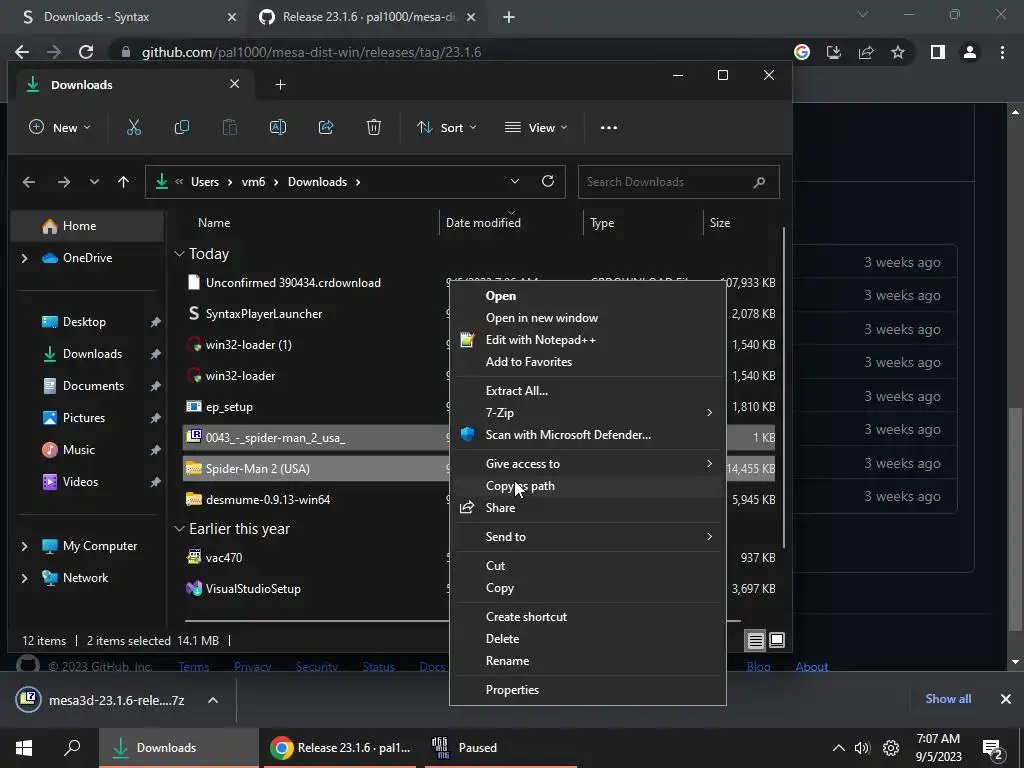Show hidden system tray icons

(x=839, y=748)
